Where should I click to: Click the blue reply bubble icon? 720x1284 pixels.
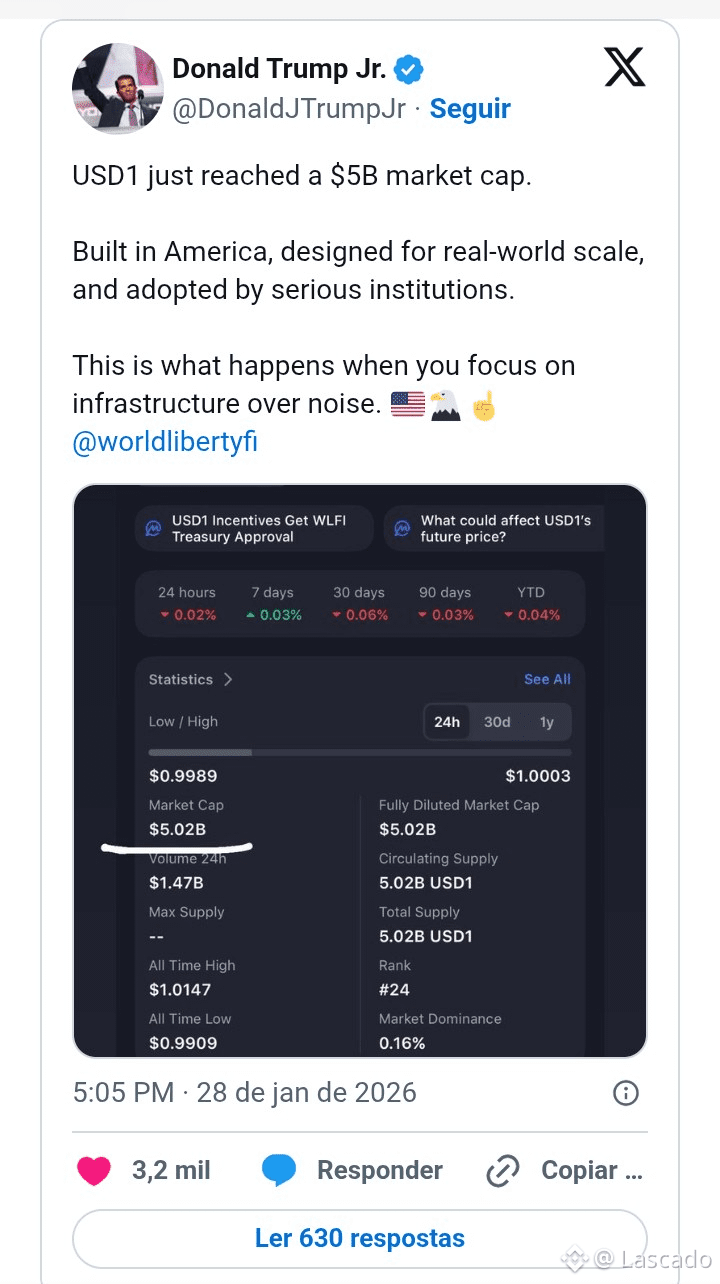tap(279, 1170)
